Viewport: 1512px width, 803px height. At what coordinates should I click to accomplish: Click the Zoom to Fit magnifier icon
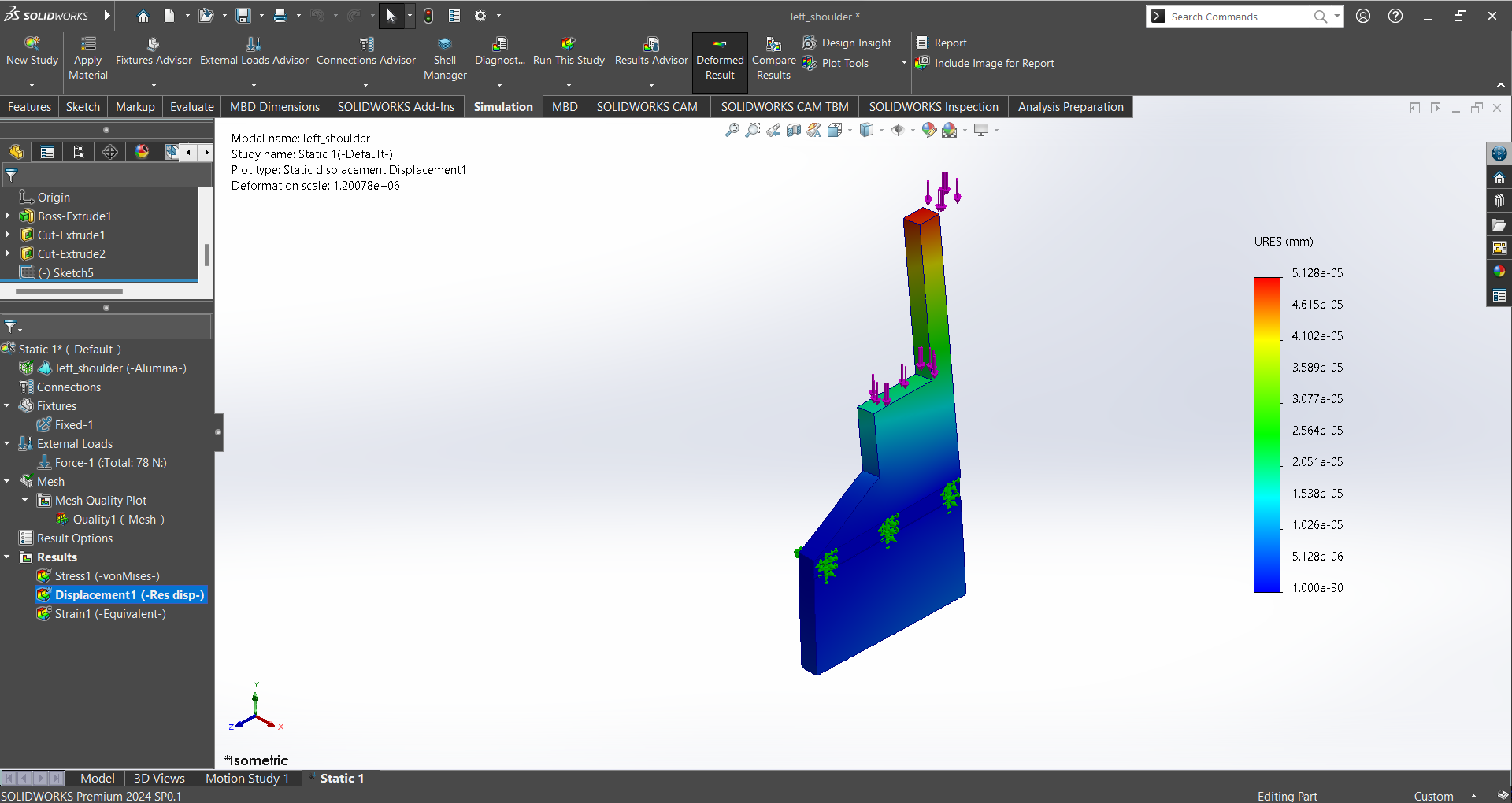(x=732, y=130)
